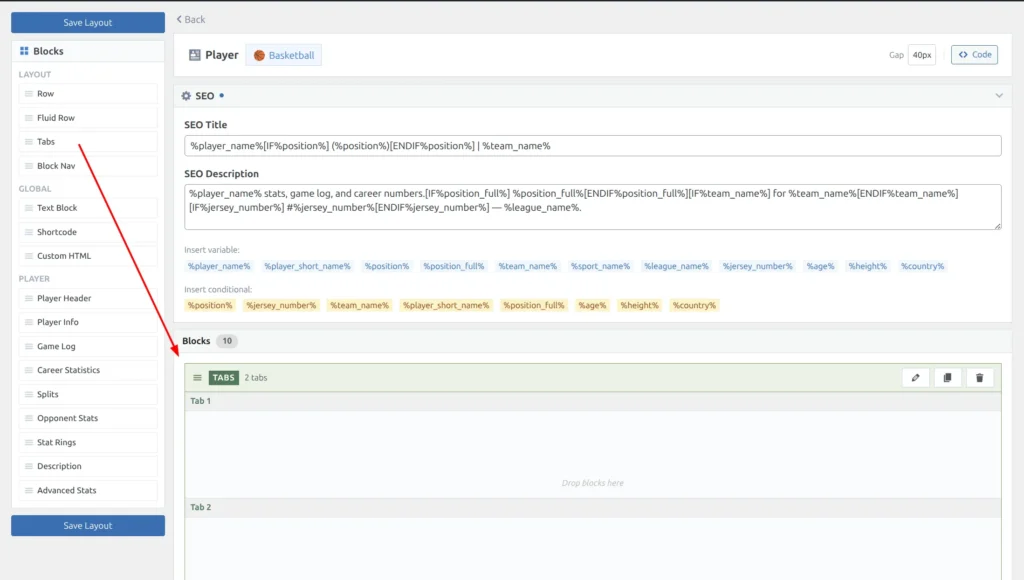Insert the blue %country% variable chip
The width and height of the screenshot is (1024, 580).
(922, 266)
